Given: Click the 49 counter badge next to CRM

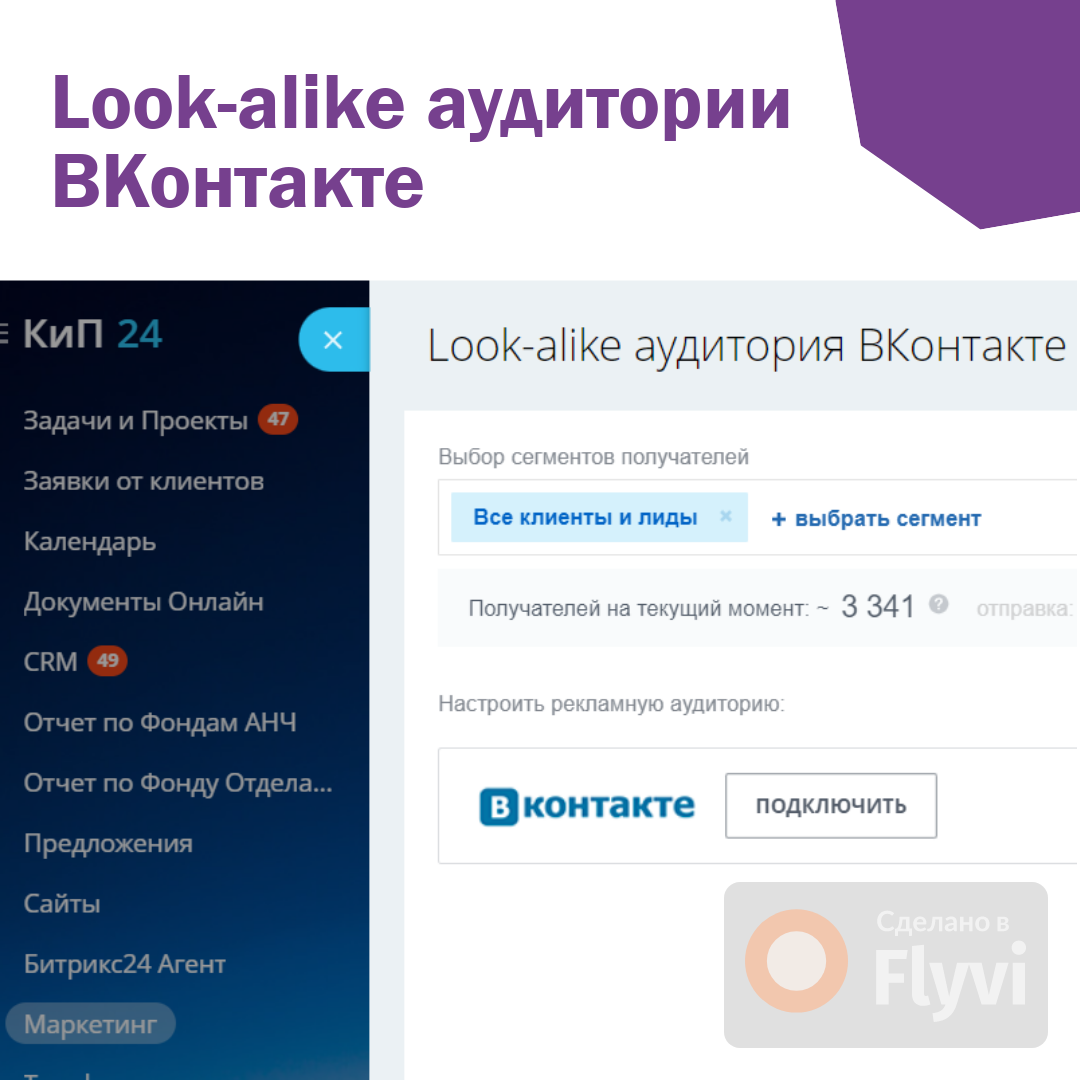Looking at the screenshot, I should pos(107,661).
